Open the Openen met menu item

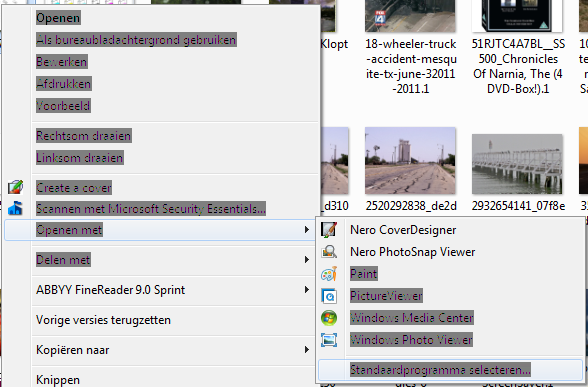(161, 230)
